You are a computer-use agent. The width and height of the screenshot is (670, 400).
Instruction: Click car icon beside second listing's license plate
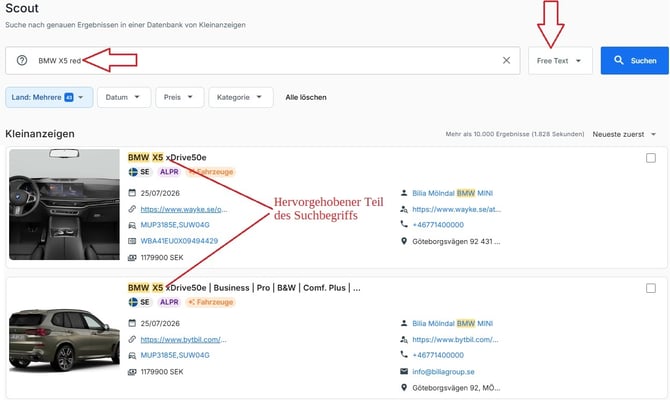click(132, 355)
